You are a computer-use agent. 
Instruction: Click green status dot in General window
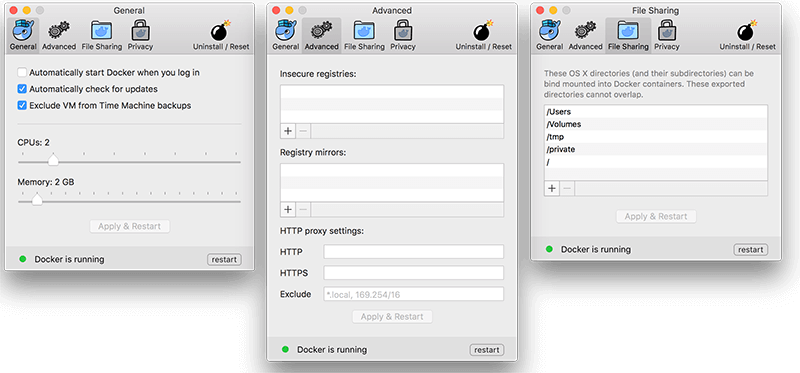pos(23,259)
